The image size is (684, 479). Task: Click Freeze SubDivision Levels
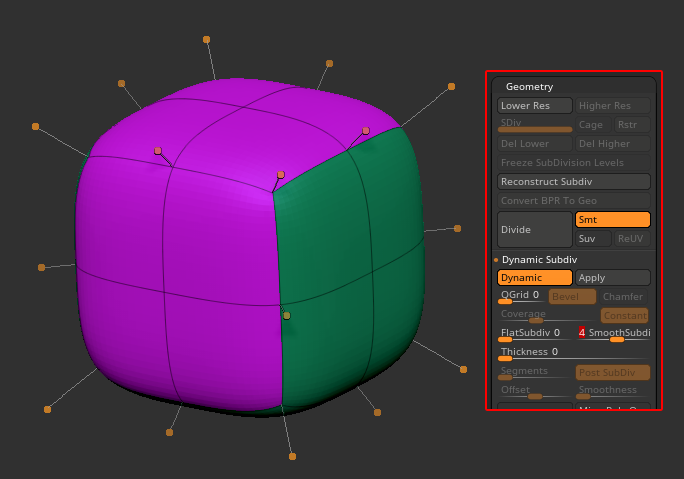pyautogui.click(x=573, y=163)
